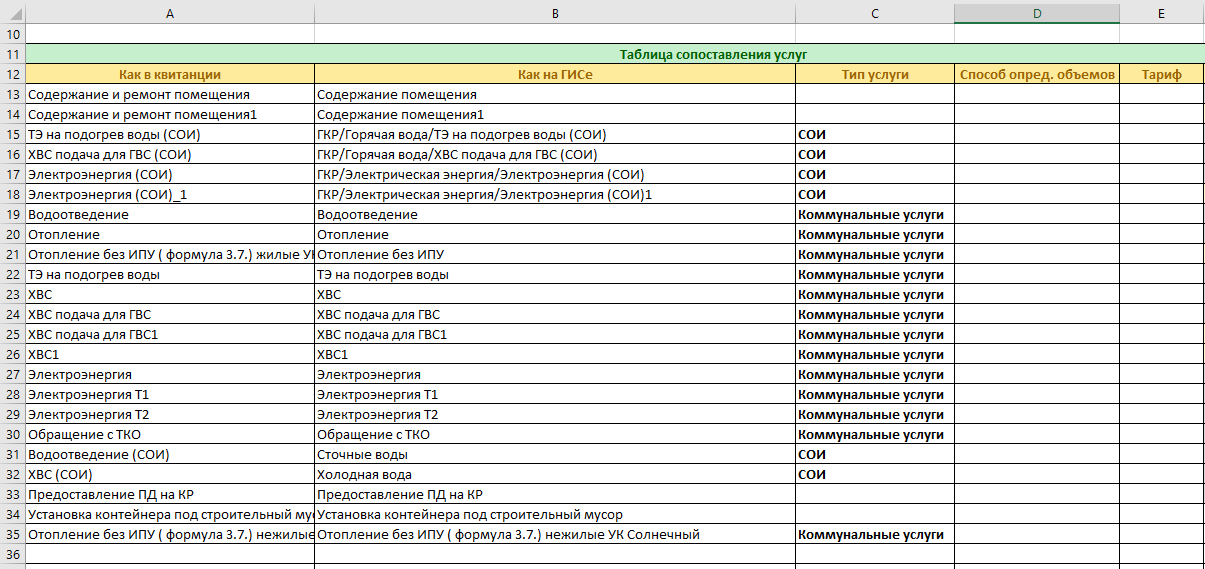Select 'ХВС1' cell in column B

[x=555, y=354]
